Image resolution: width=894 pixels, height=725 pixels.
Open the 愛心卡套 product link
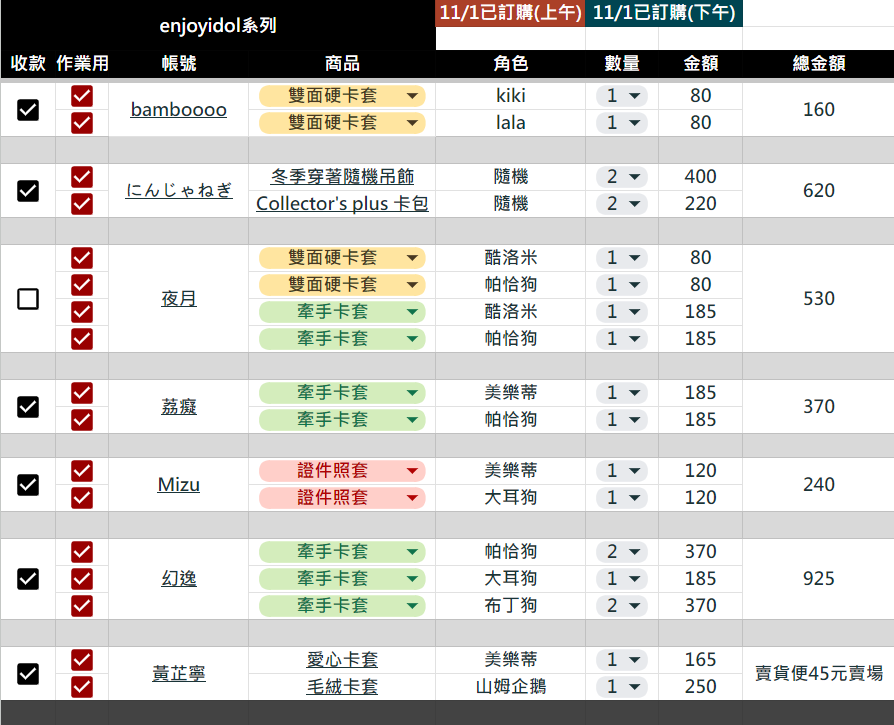(x=342, y=660)
